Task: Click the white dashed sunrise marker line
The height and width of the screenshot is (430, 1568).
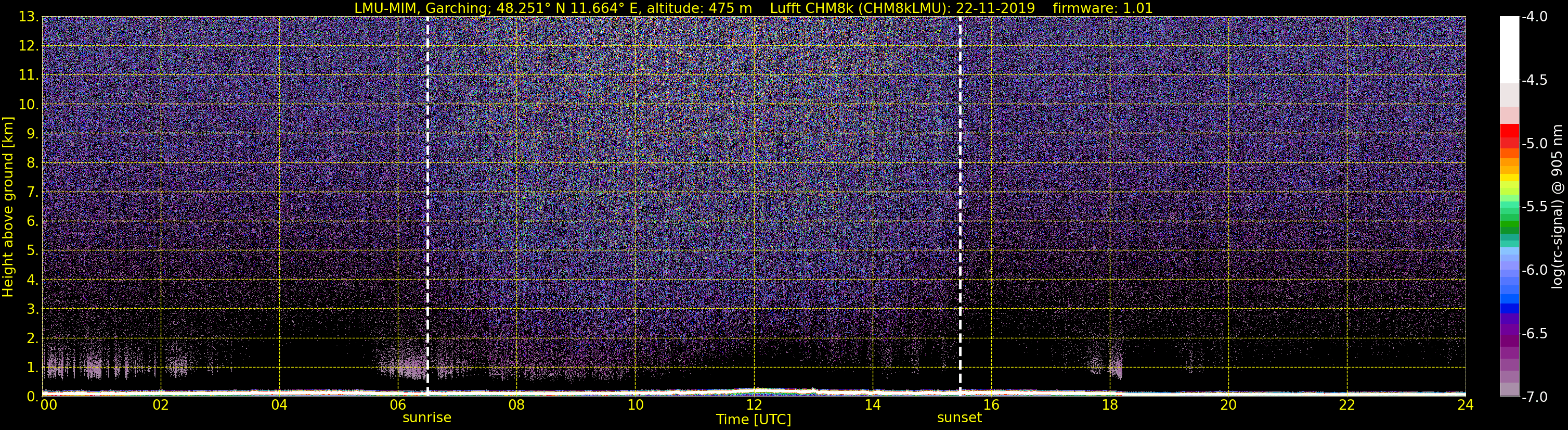Action: click(x=428, y=206)
